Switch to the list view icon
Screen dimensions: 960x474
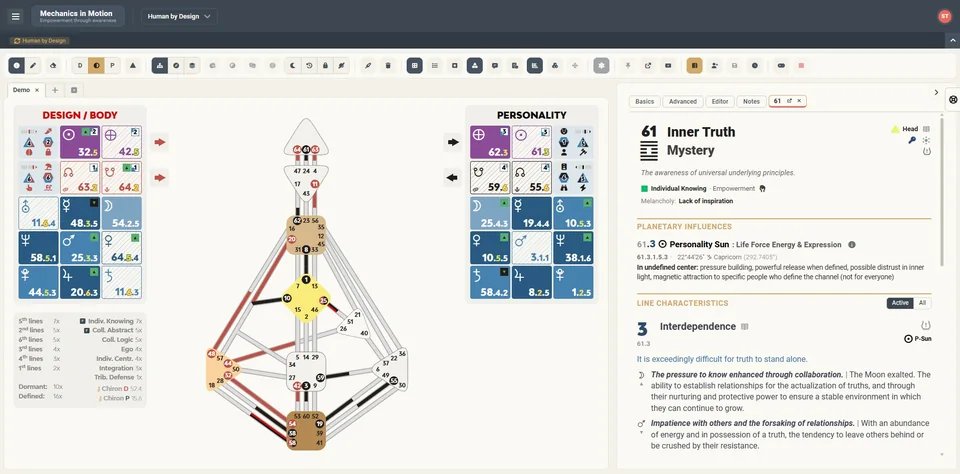[x=435, y=66]
